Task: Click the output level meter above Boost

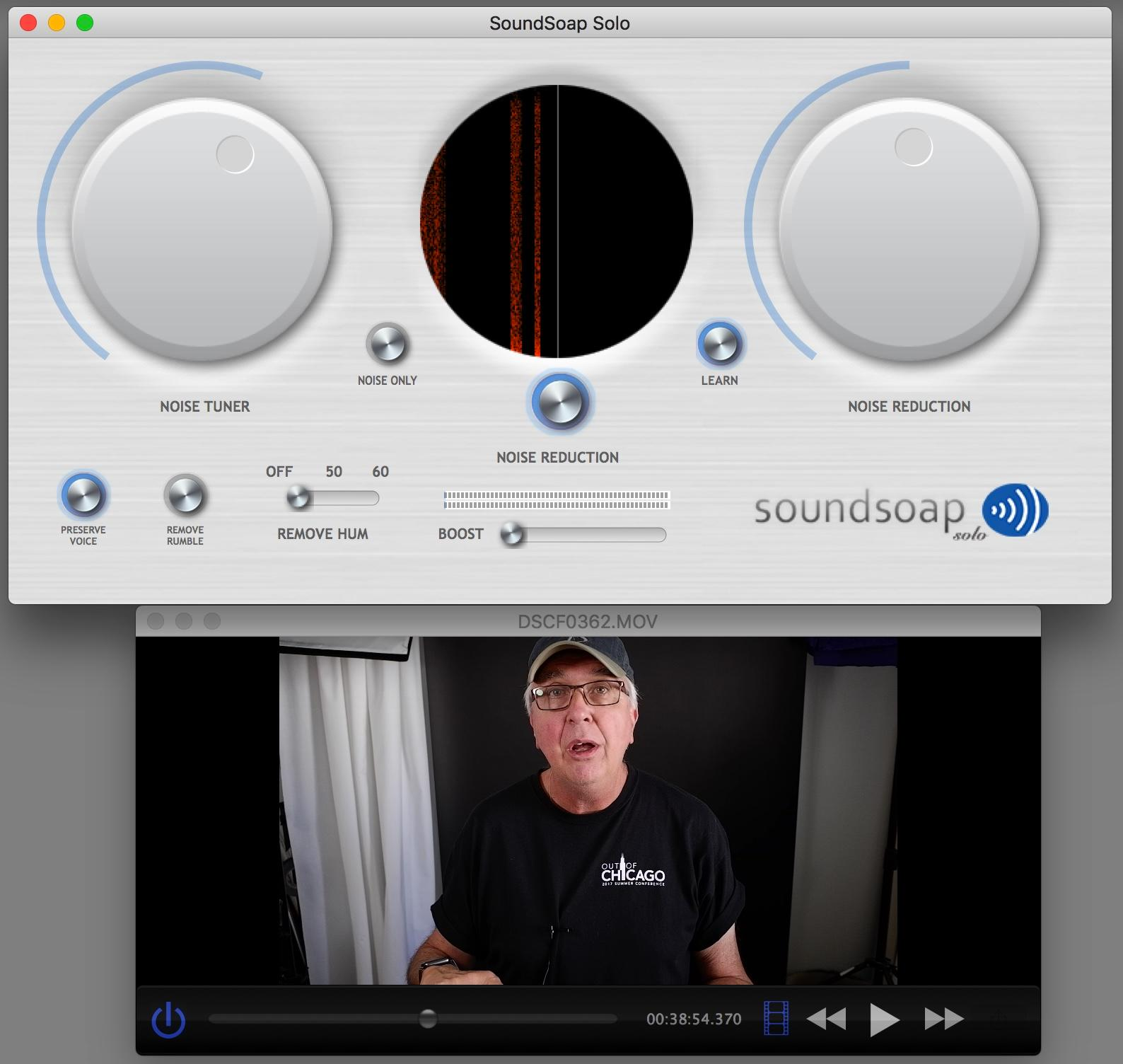Action: (x=557, y=500)
